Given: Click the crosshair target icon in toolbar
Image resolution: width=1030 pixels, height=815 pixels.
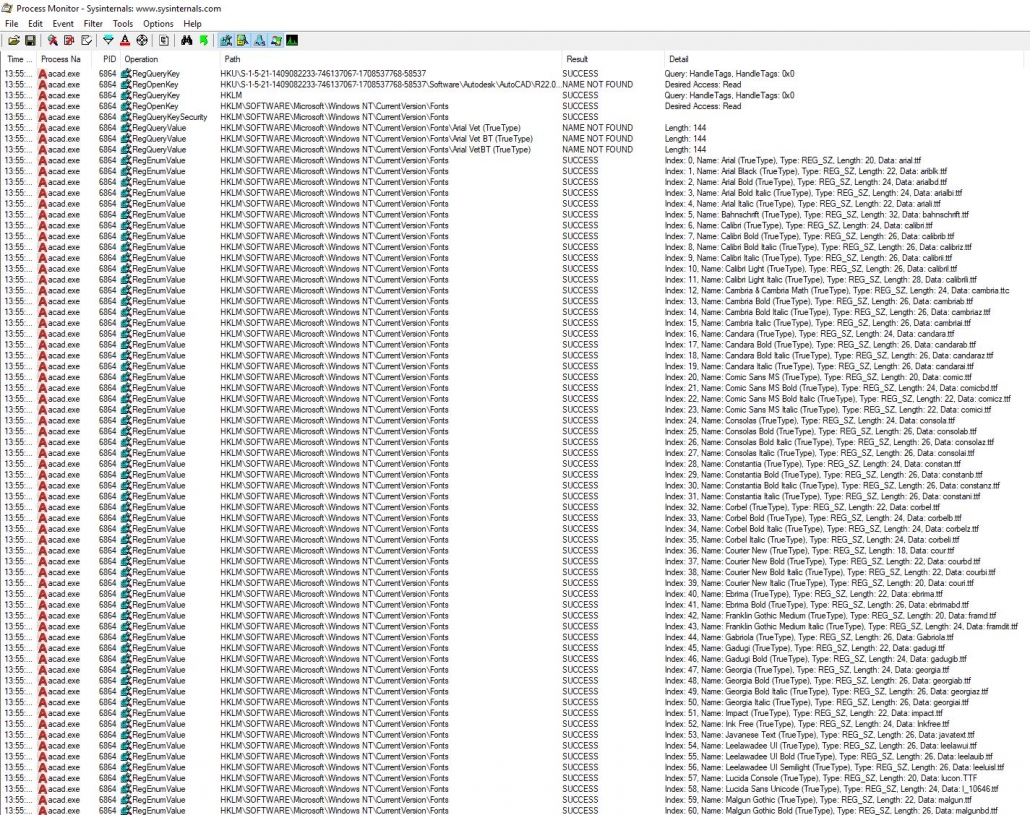Looking at the screenshot, I should [x=142, y=41].
